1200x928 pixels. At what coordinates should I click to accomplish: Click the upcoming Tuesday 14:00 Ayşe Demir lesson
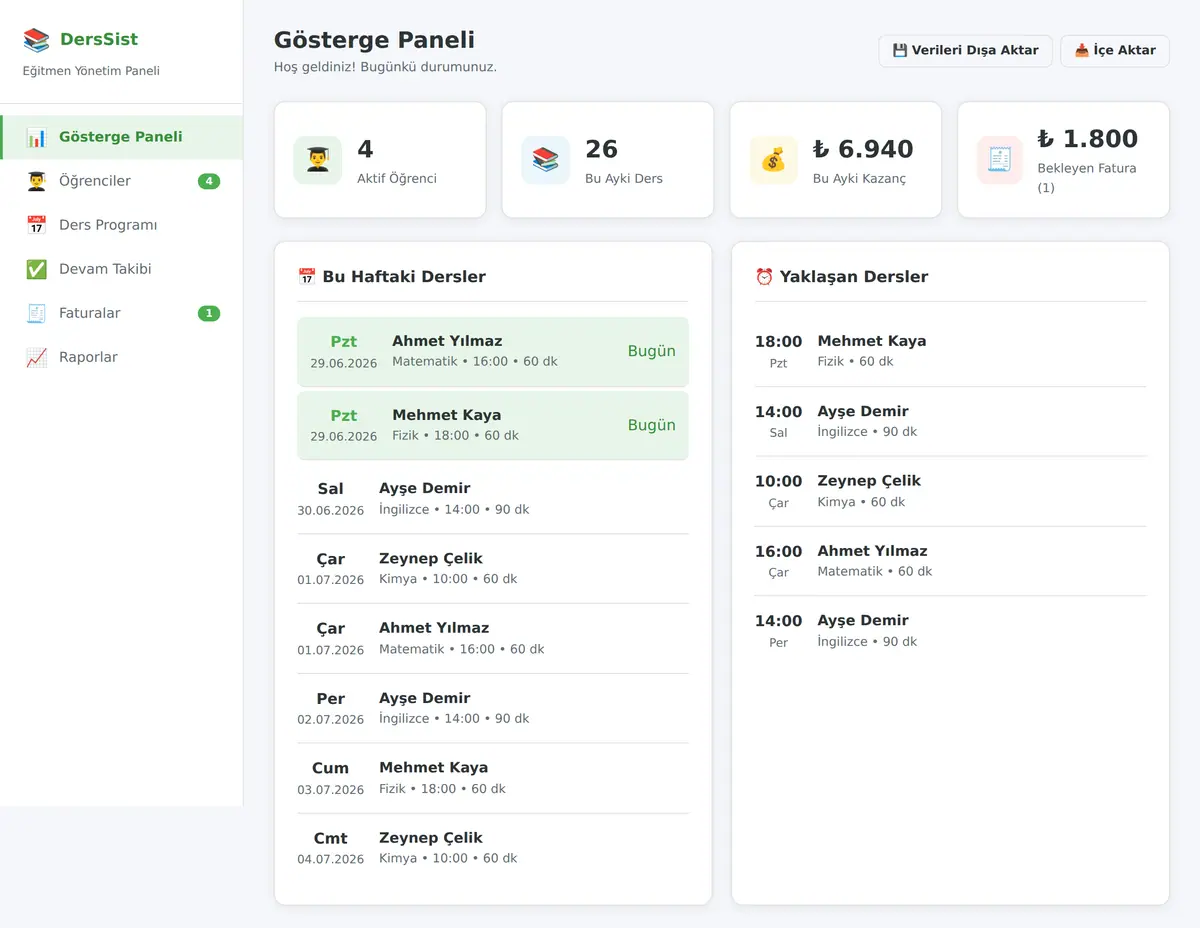pos(951,421)
